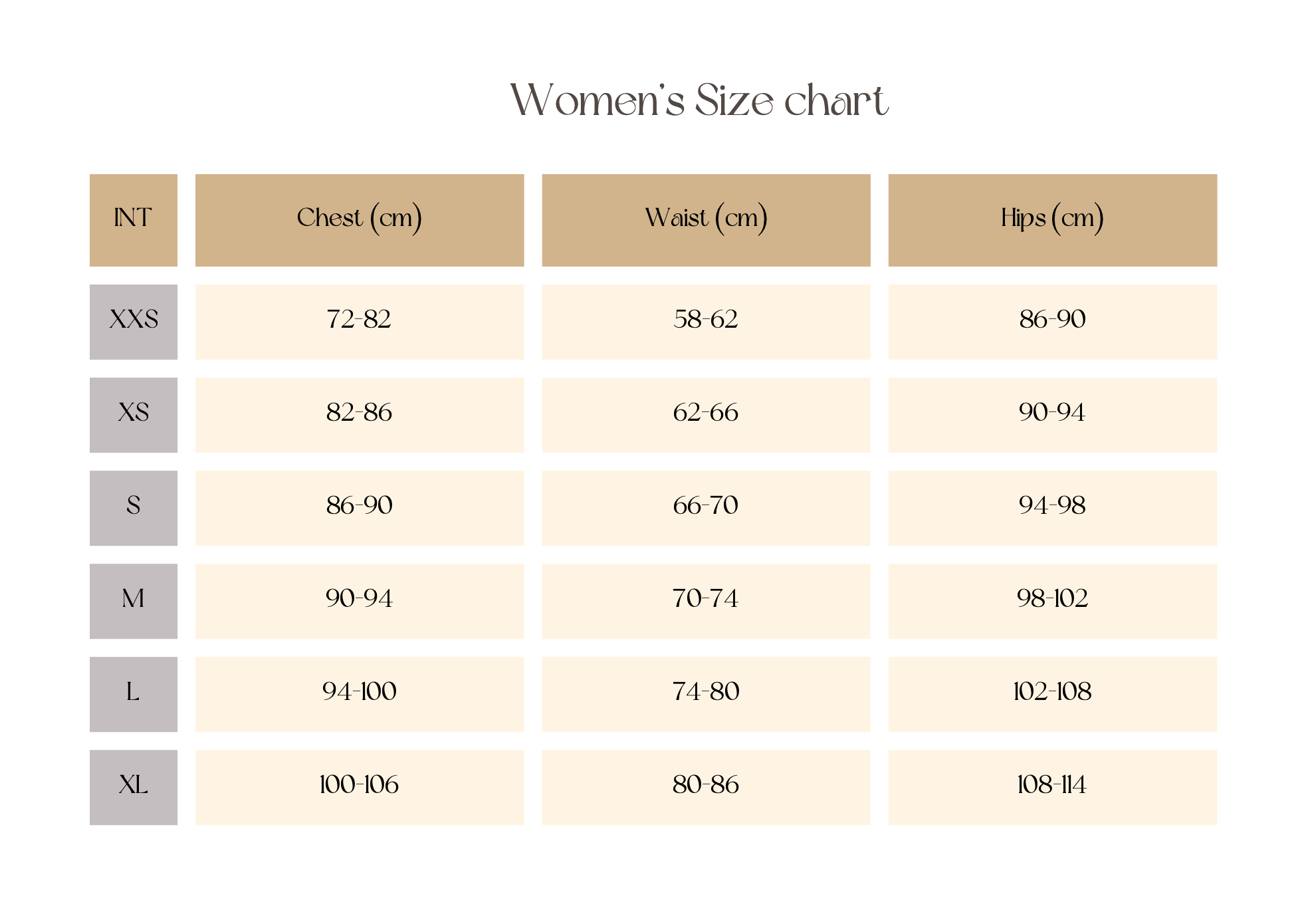
Task: Select the L size row label
Action: pyautogui.click(x=133, y=694)
